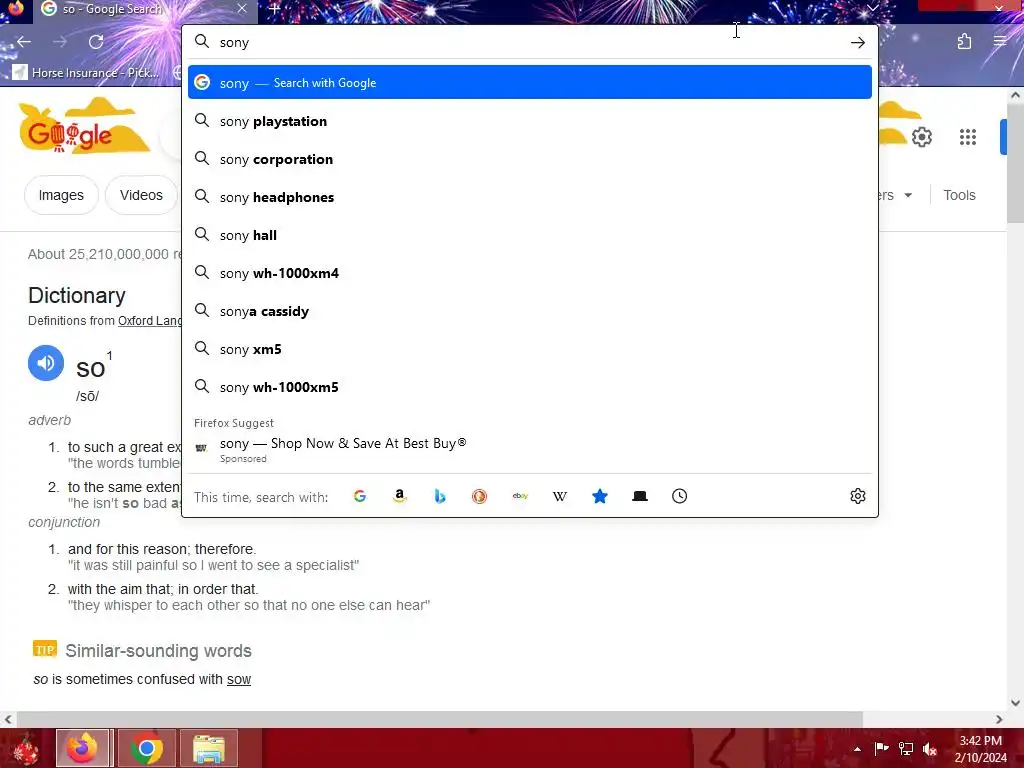The height and width of the screenshot is (768, 1024).
Task: Open File Explorer from the taskbar
Action: point(208,748)
